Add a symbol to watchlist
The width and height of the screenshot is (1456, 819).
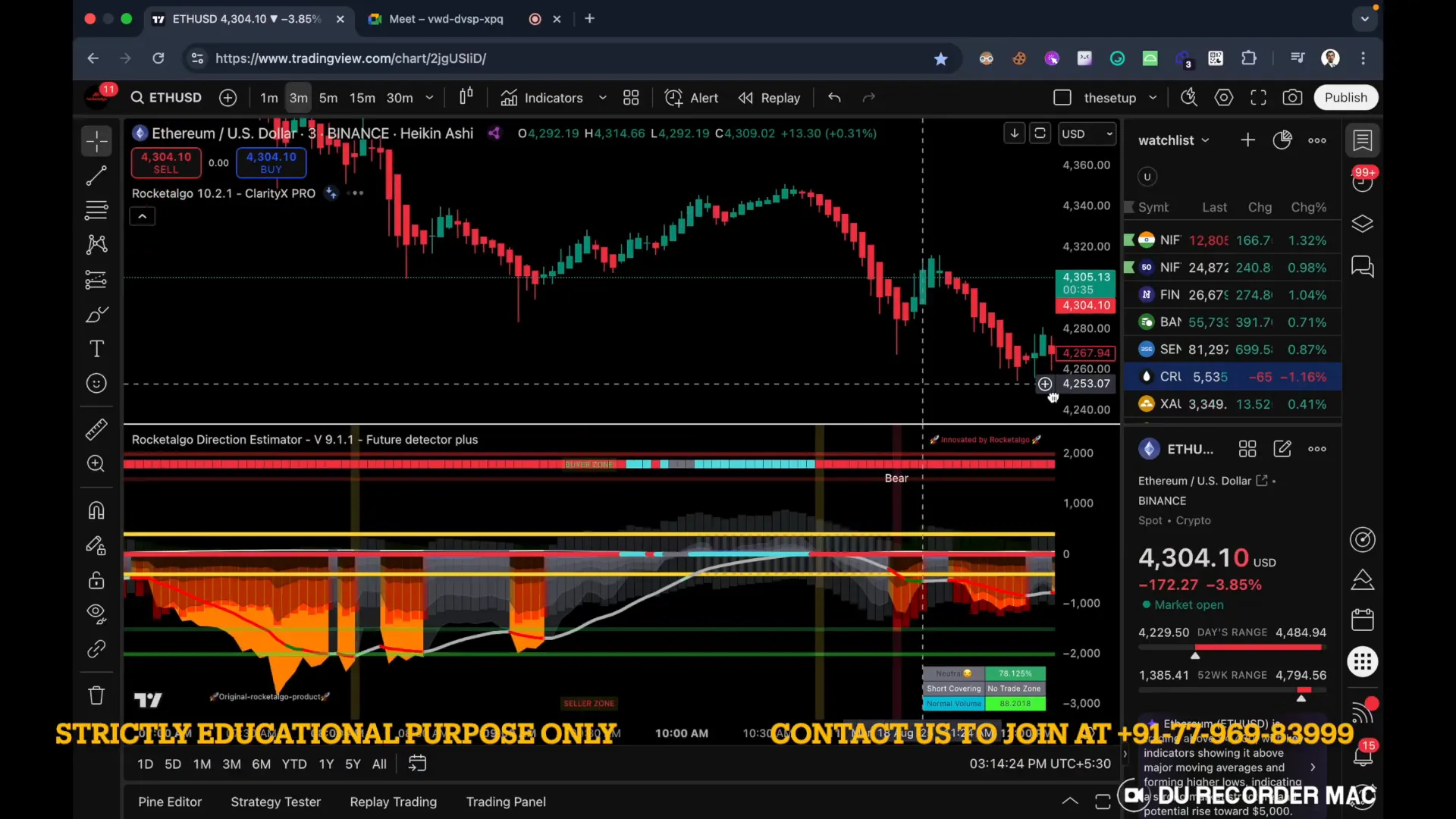[x=1247, y=140]
